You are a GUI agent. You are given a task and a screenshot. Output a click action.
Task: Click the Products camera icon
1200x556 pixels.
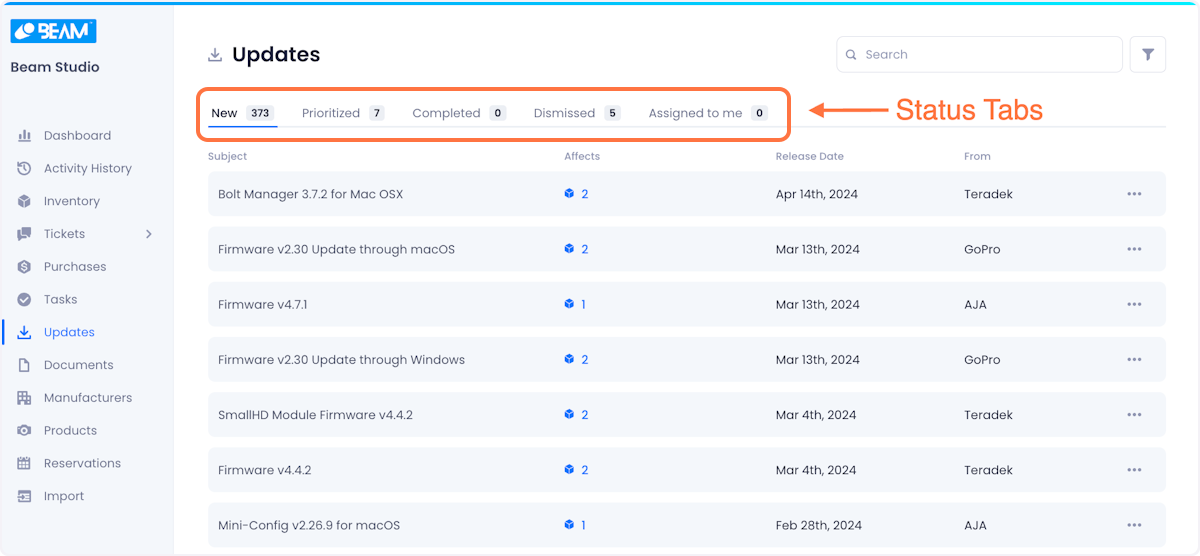(x=24, y=431)
